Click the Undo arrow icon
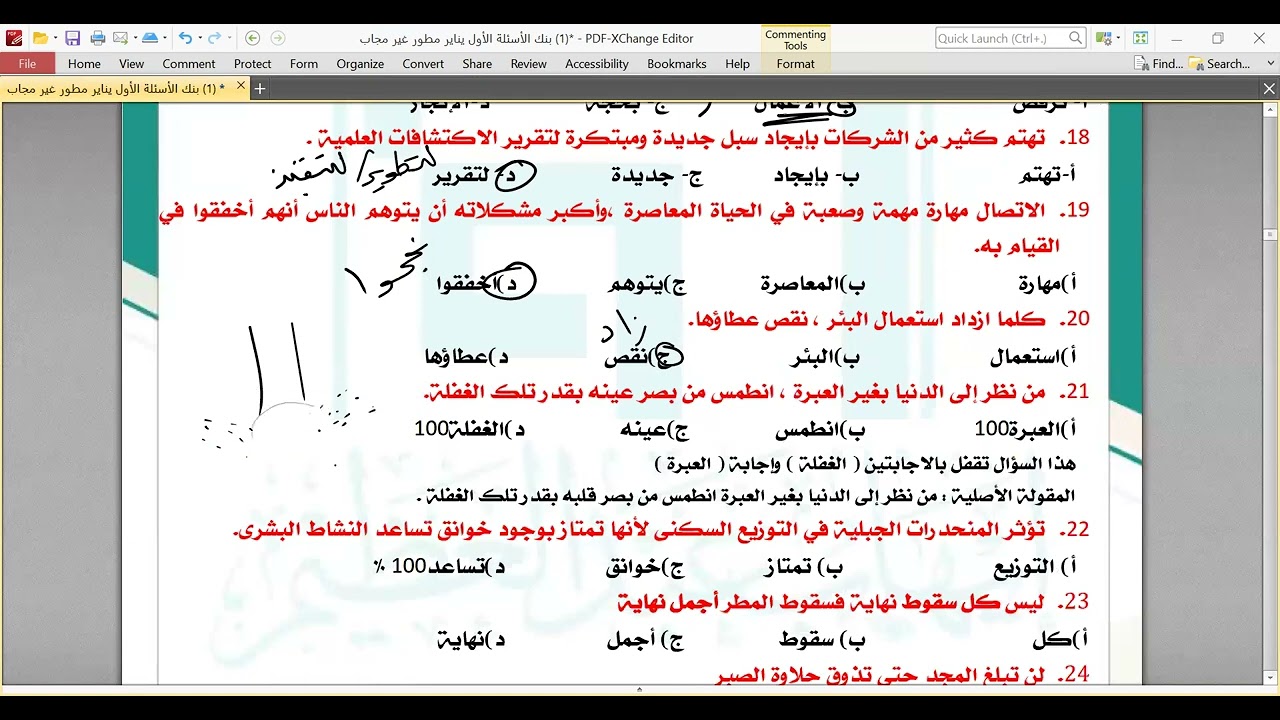 pyautogui.click(x=185, y=38)
